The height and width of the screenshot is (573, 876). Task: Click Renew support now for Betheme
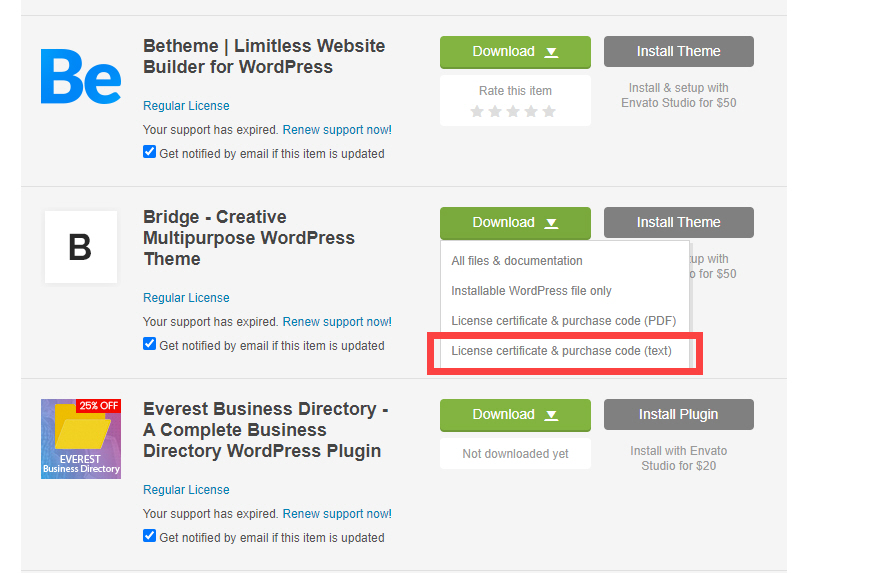(337, 130)
